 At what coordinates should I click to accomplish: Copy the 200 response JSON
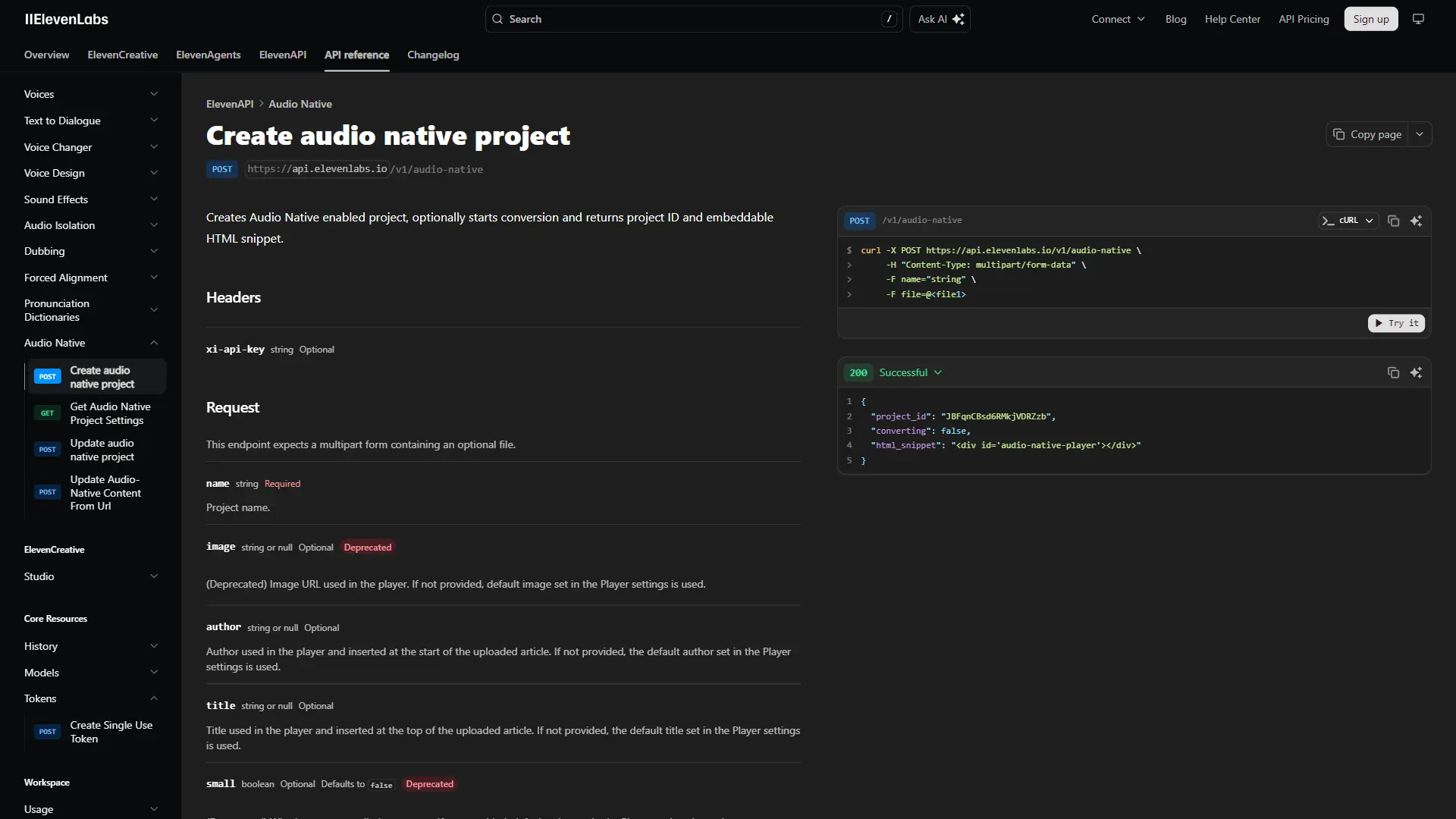pos(1393,372)
